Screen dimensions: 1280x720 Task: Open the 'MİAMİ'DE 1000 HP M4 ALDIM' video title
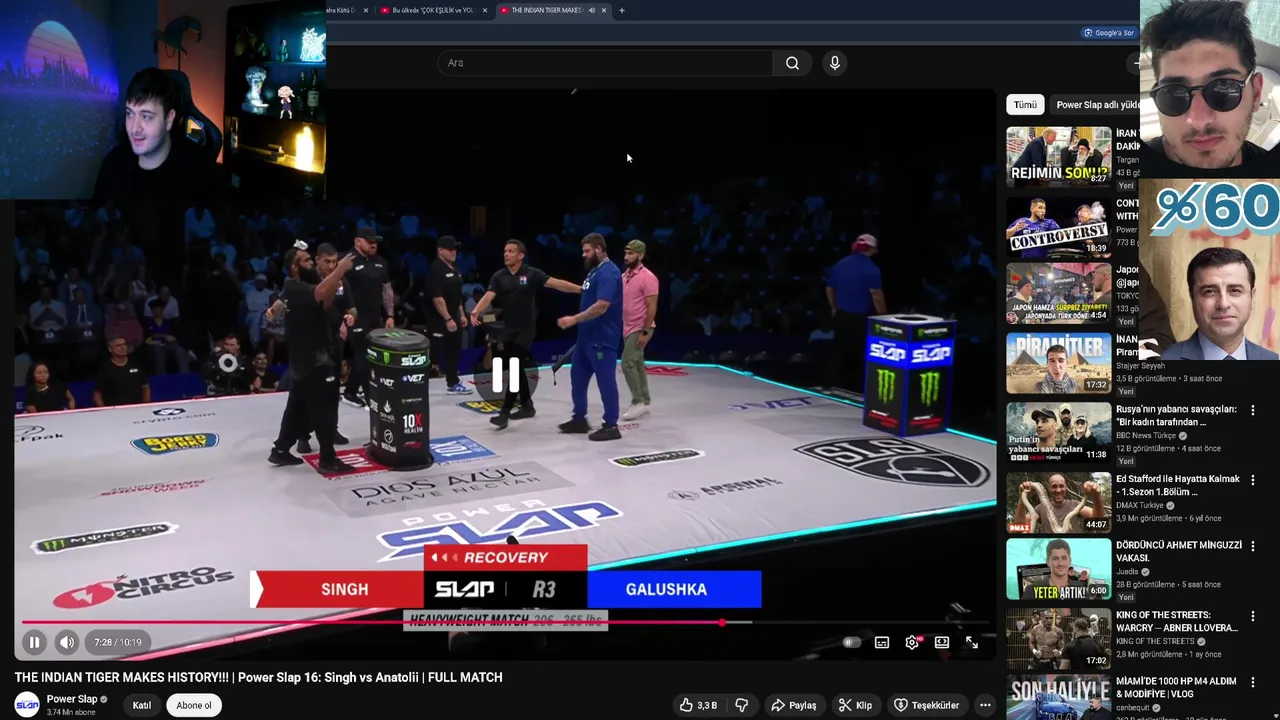click(x=1176, y=687)
